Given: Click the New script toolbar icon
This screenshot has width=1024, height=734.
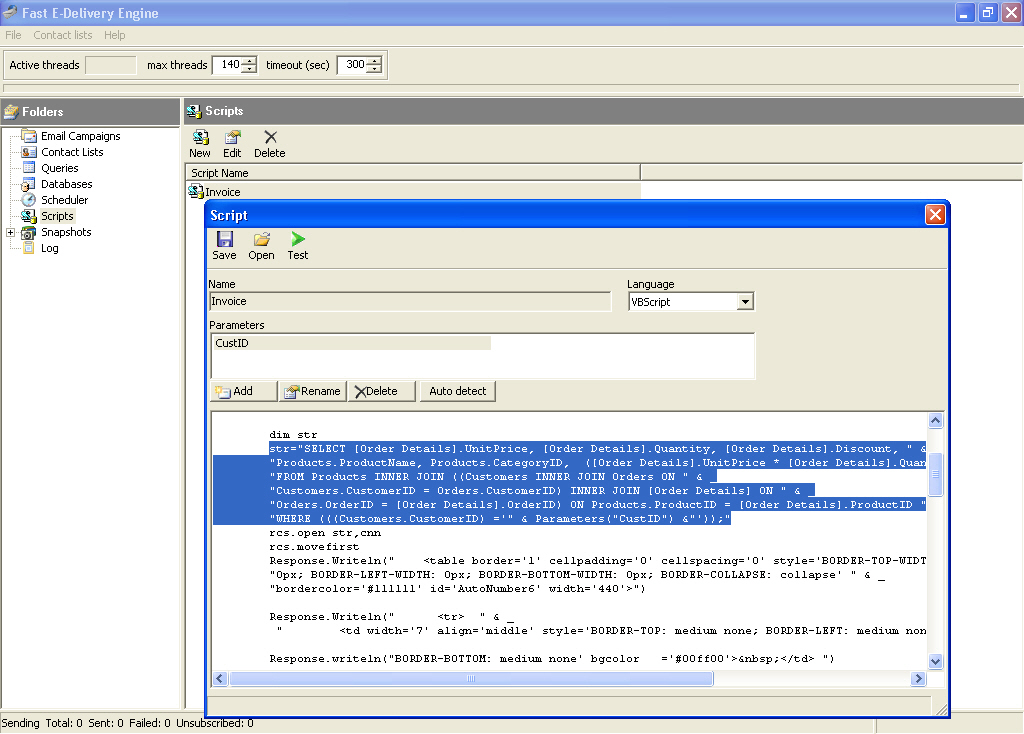Looking at the screenshot, I should (200, 143).
